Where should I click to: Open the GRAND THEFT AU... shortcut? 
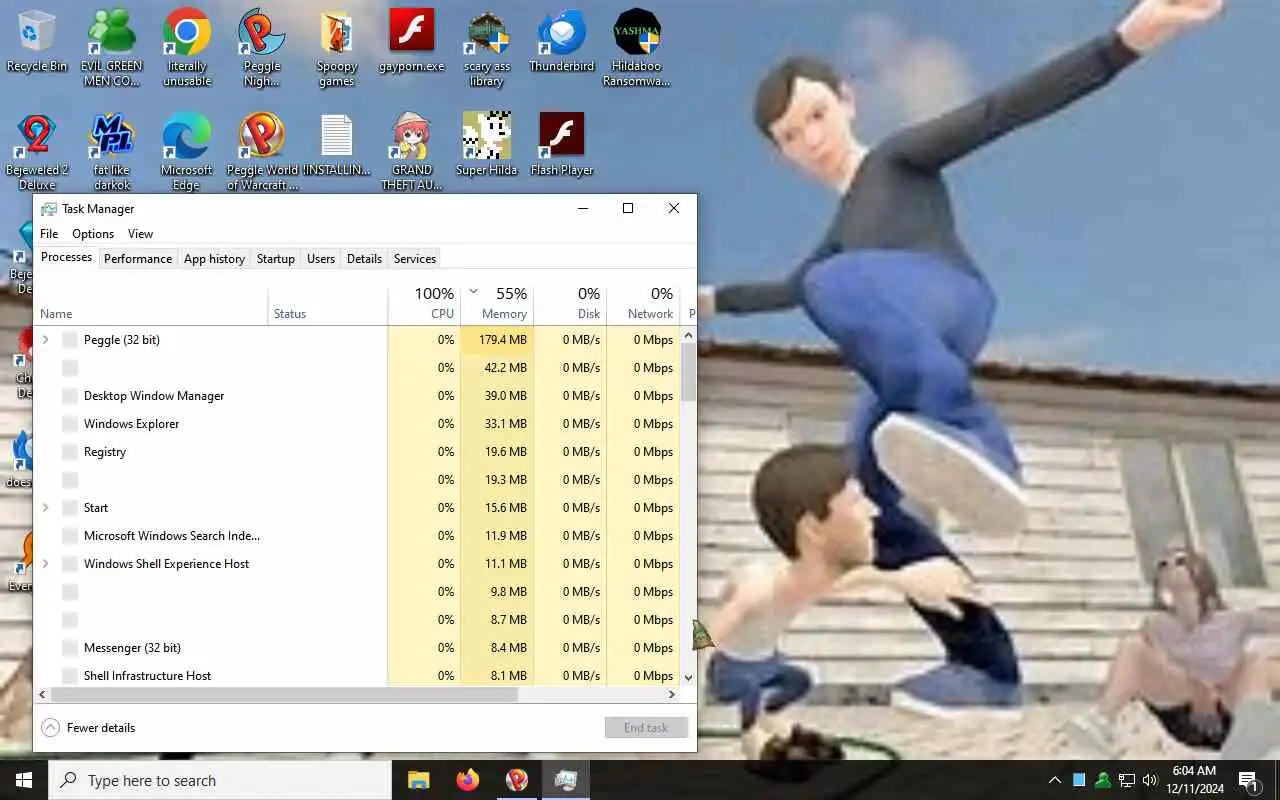pos(412,151)
